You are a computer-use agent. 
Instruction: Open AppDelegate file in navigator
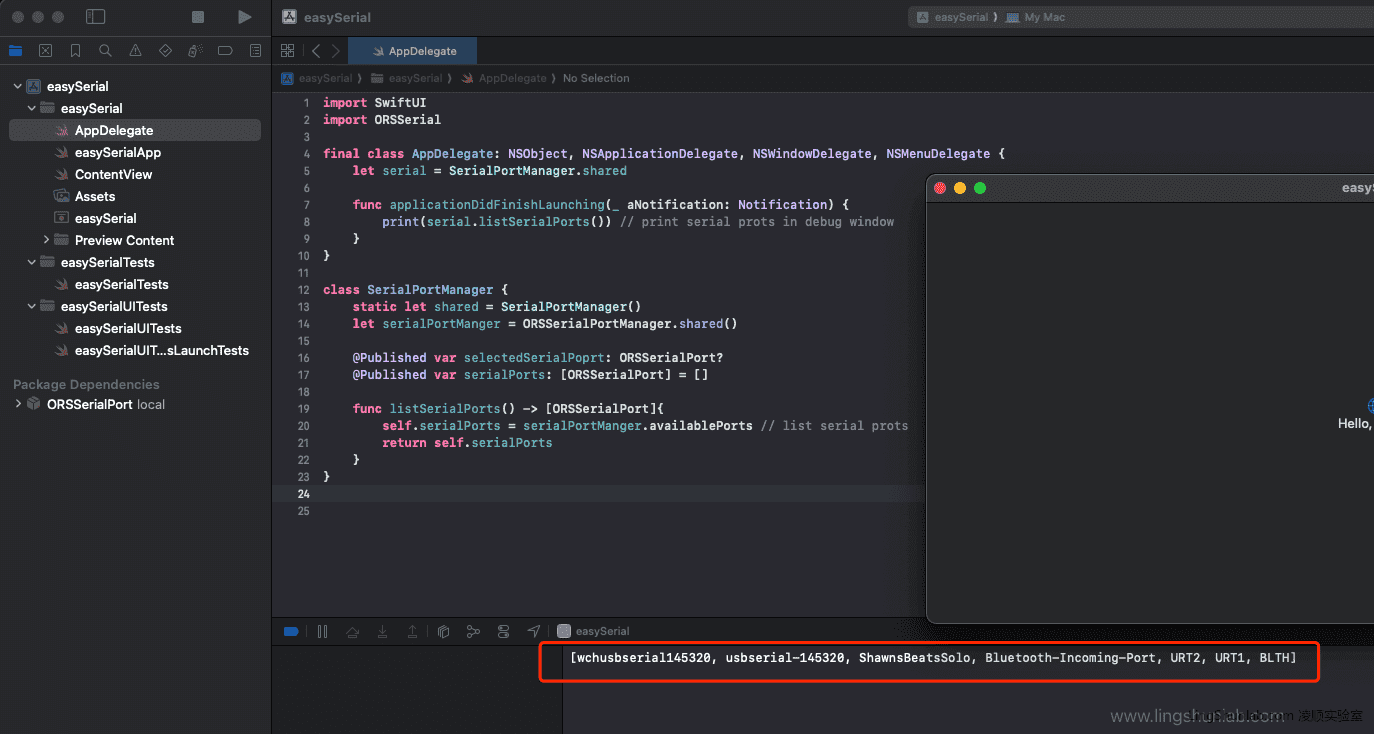click(x=135, y=130)
